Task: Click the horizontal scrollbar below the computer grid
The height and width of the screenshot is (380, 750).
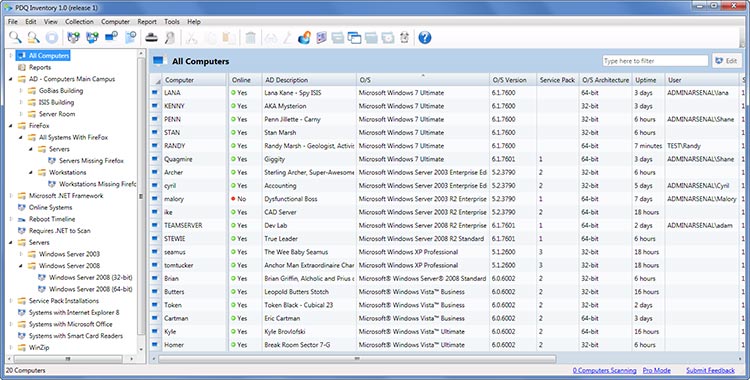Action: (x=357, y=358)
